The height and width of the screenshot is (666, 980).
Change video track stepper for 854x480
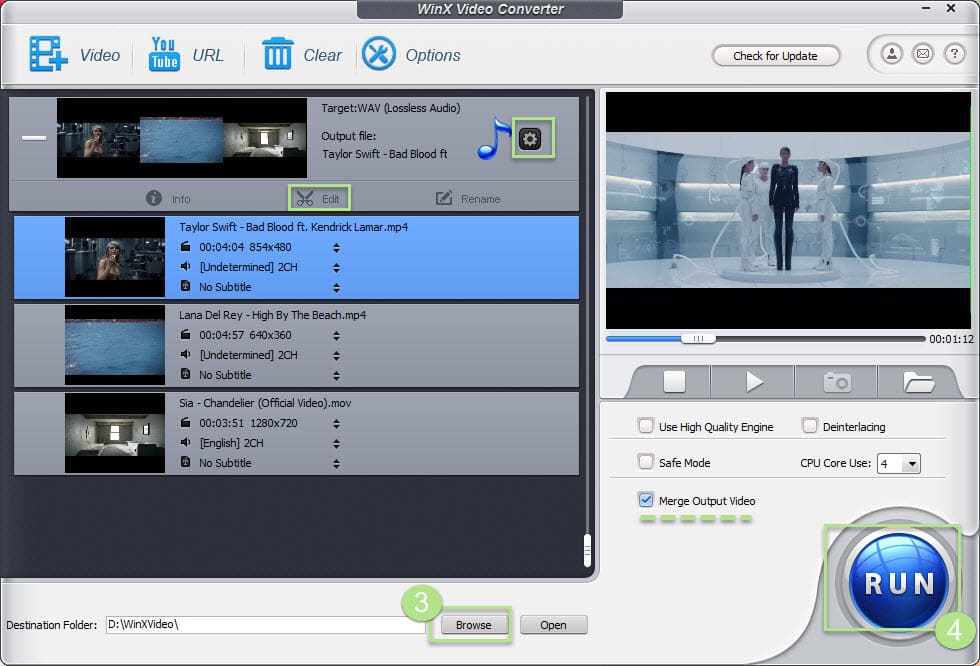(x=336, y=248)
